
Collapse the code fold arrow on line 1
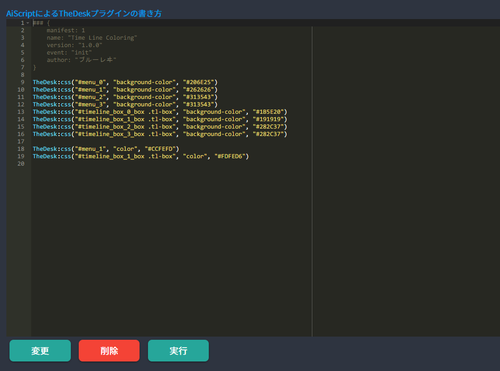(x=28, y=23)
